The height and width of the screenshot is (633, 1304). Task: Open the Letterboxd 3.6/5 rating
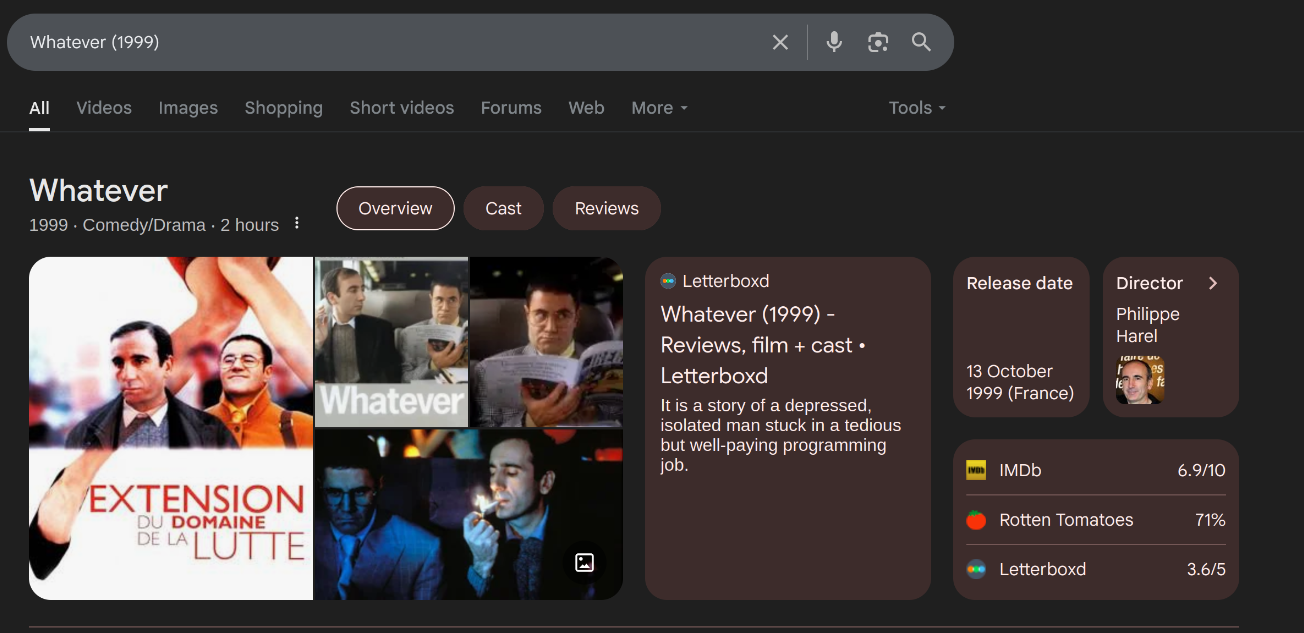click(1096, 569)
